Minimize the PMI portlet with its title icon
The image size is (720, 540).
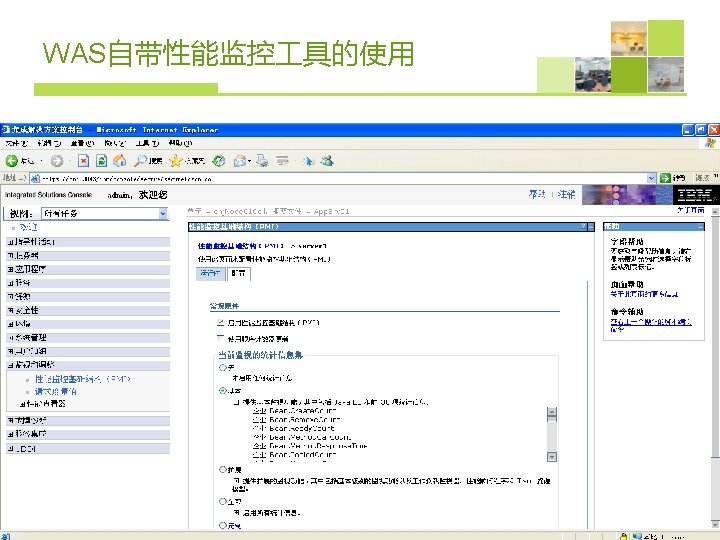tap(591, 226)
